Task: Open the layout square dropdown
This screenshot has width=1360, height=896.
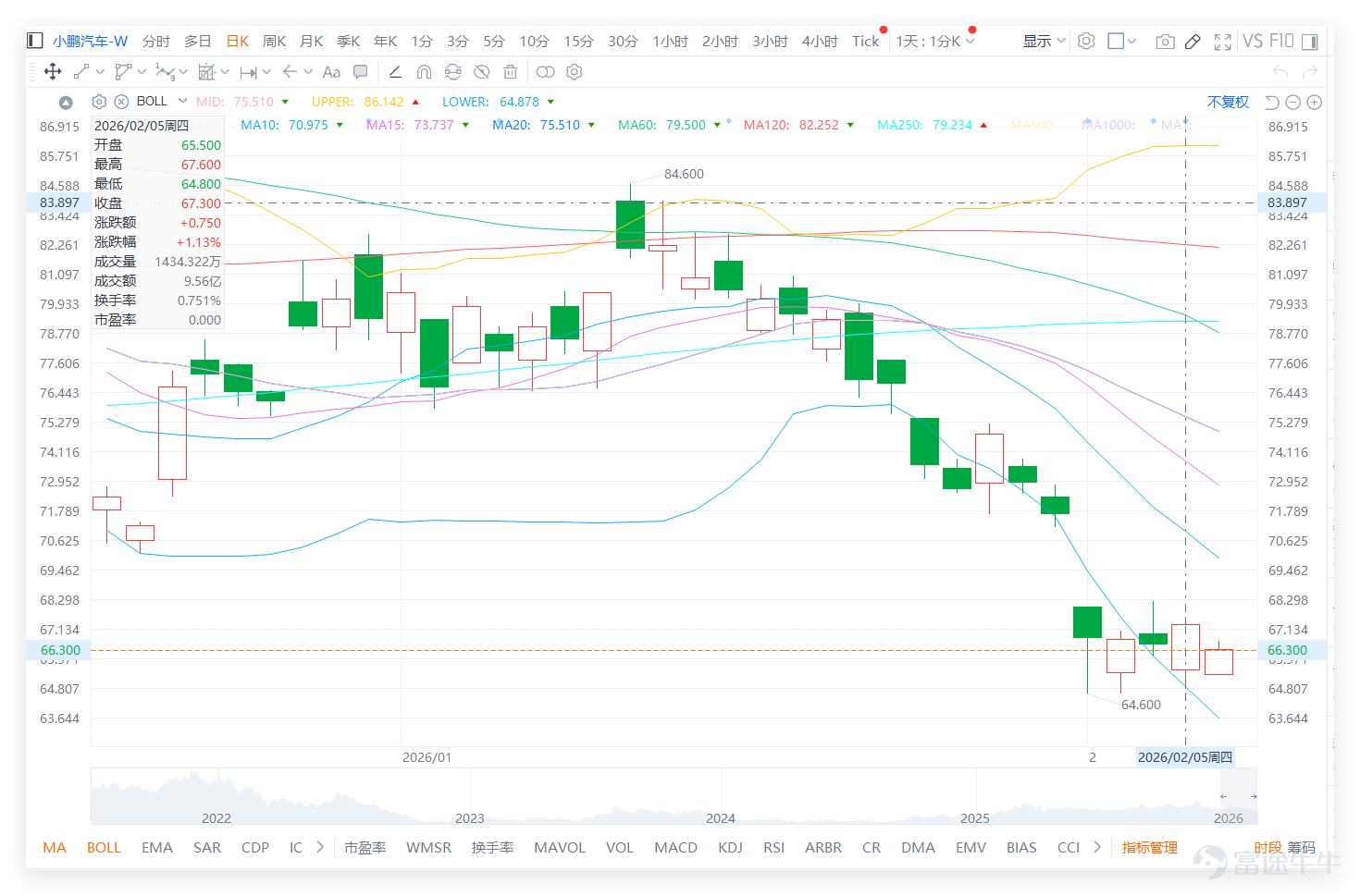Action: pyautogui.click(x=1122, y=41)
